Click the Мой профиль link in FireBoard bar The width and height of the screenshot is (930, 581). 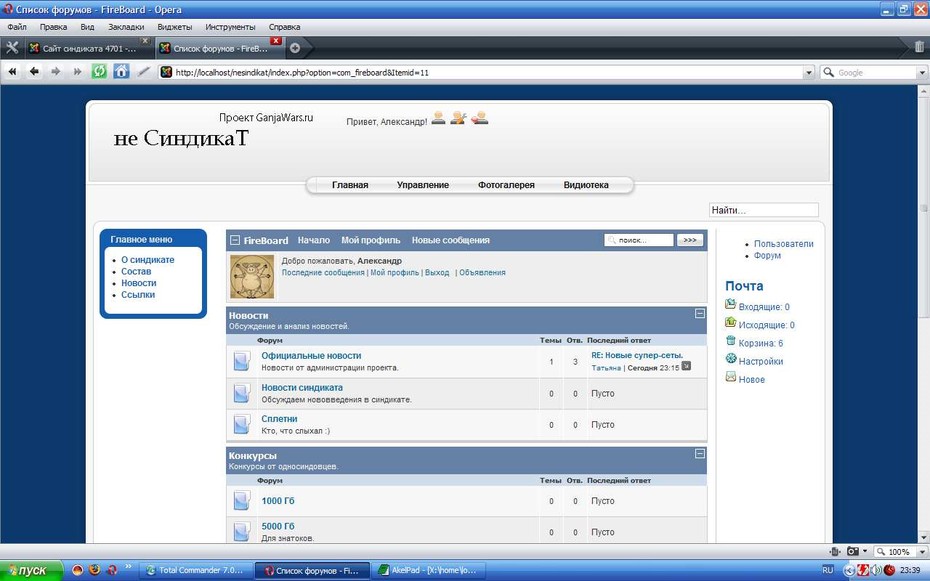tap(371, 240)
